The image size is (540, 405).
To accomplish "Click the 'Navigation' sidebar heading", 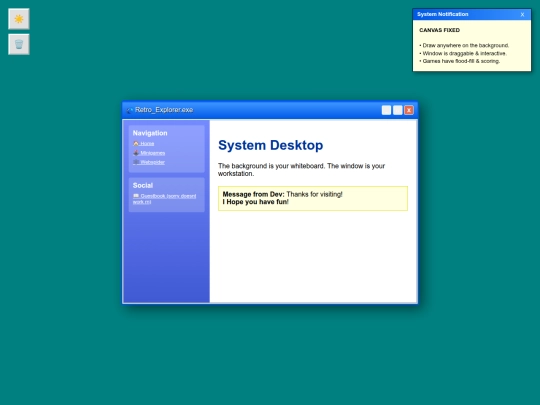I will [150, 133].
